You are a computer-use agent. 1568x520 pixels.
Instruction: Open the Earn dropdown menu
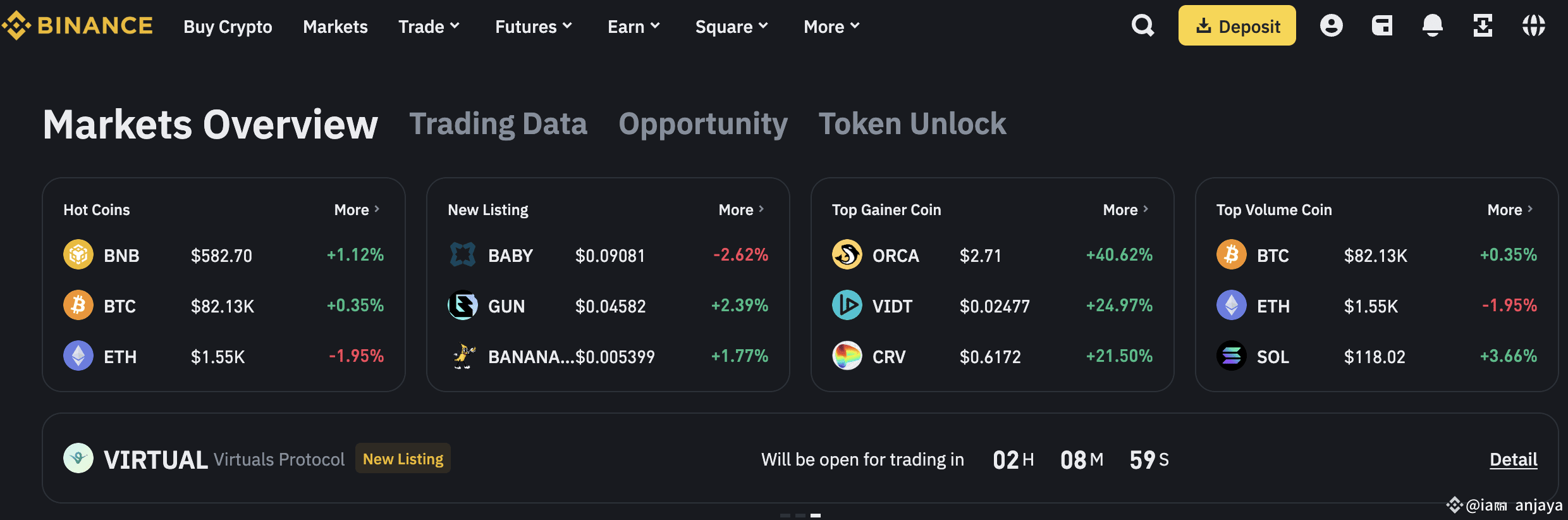click(633, 27)
